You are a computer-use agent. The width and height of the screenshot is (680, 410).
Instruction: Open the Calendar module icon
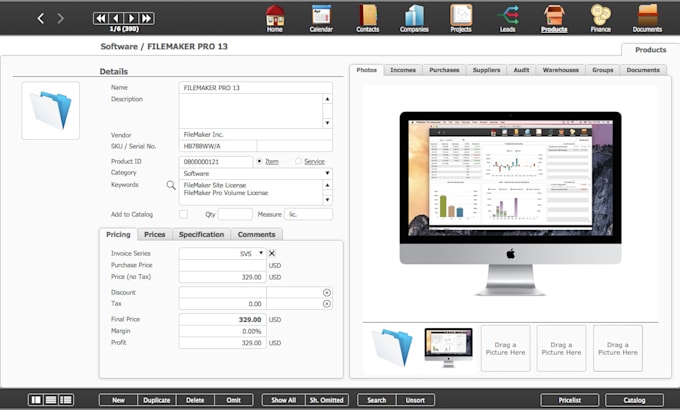coord(321,18)
